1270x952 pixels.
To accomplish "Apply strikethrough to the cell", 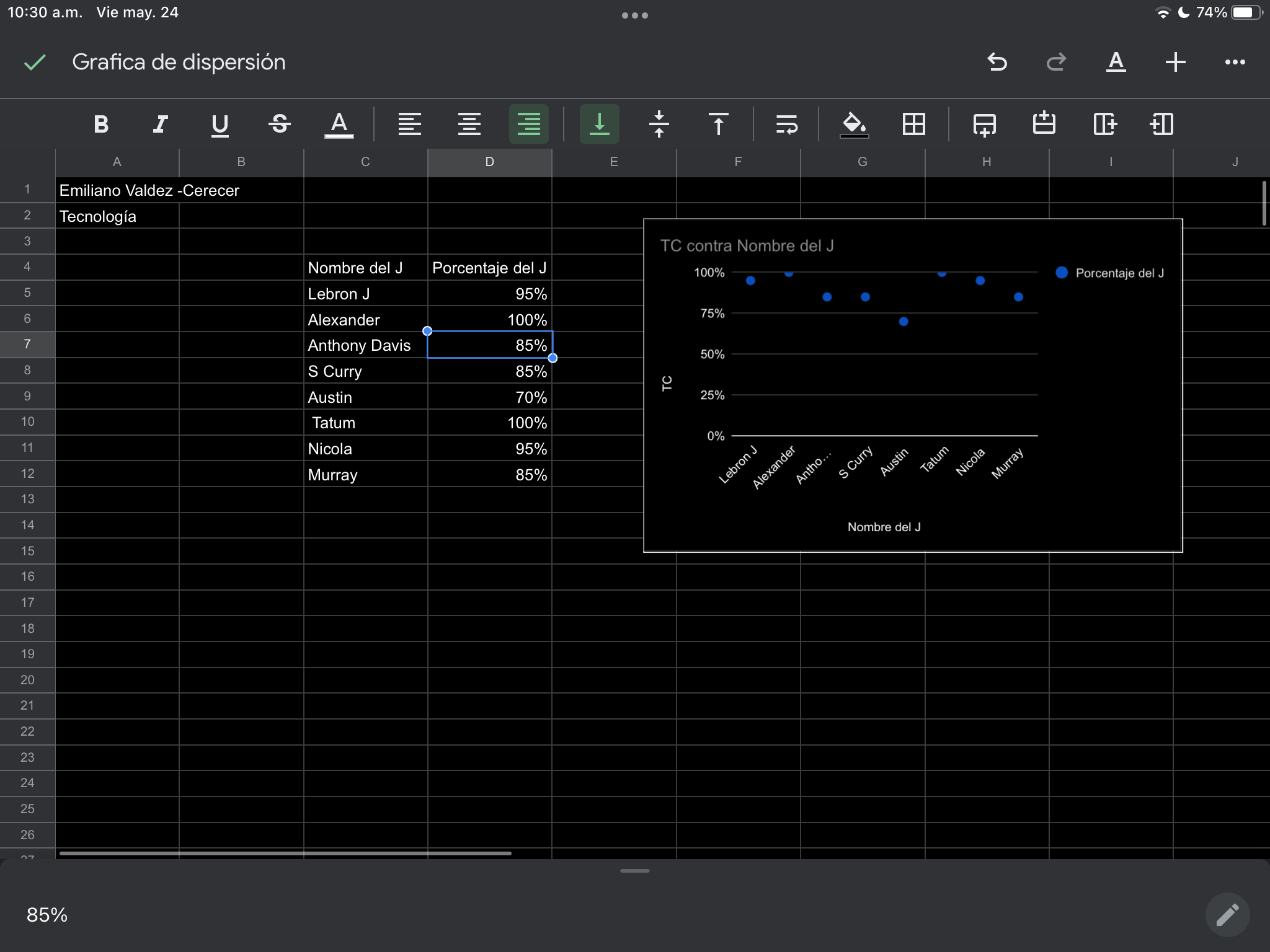I will click(x=279, y=124).
